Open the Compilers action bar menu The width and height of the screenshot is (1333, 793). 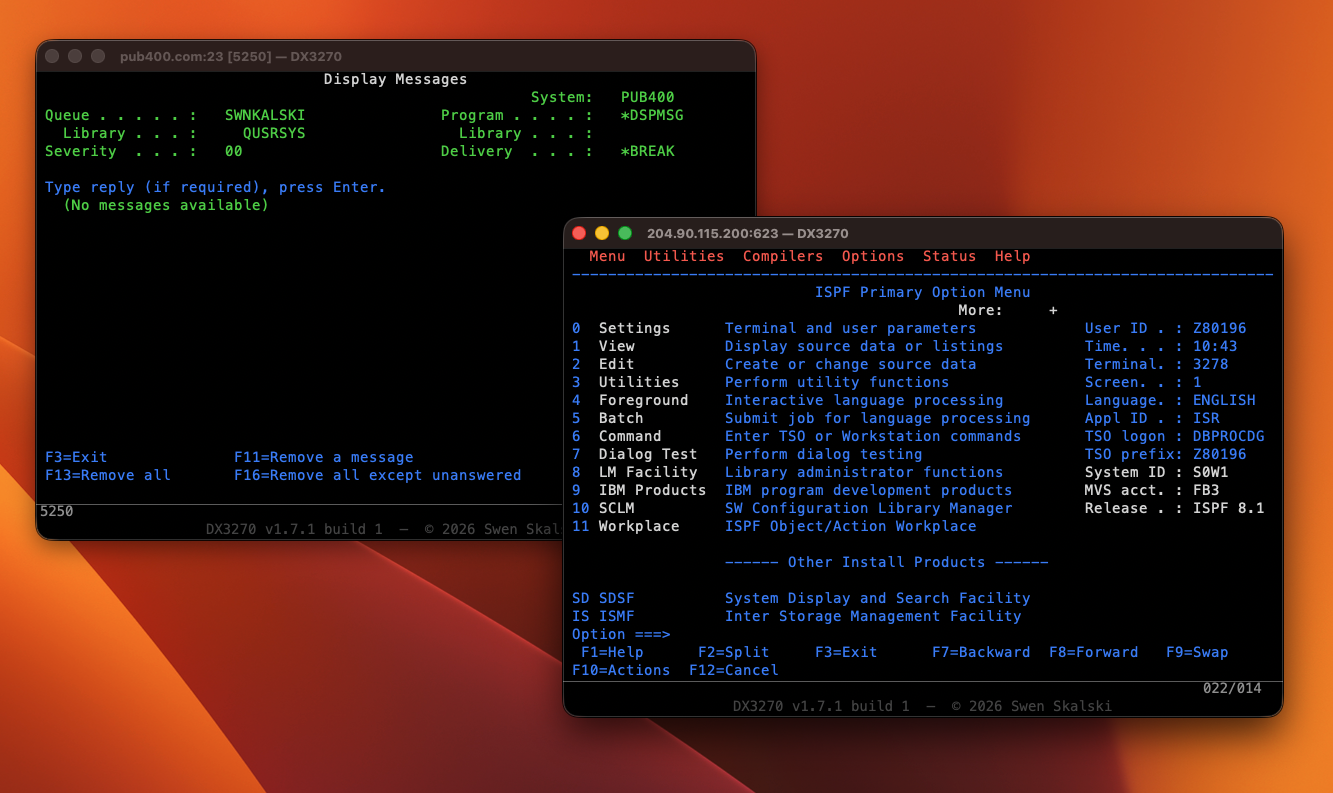pos(783,256)
